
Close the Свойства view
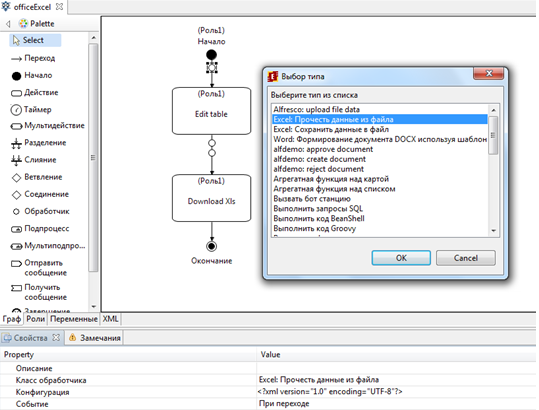pos(56,338)
